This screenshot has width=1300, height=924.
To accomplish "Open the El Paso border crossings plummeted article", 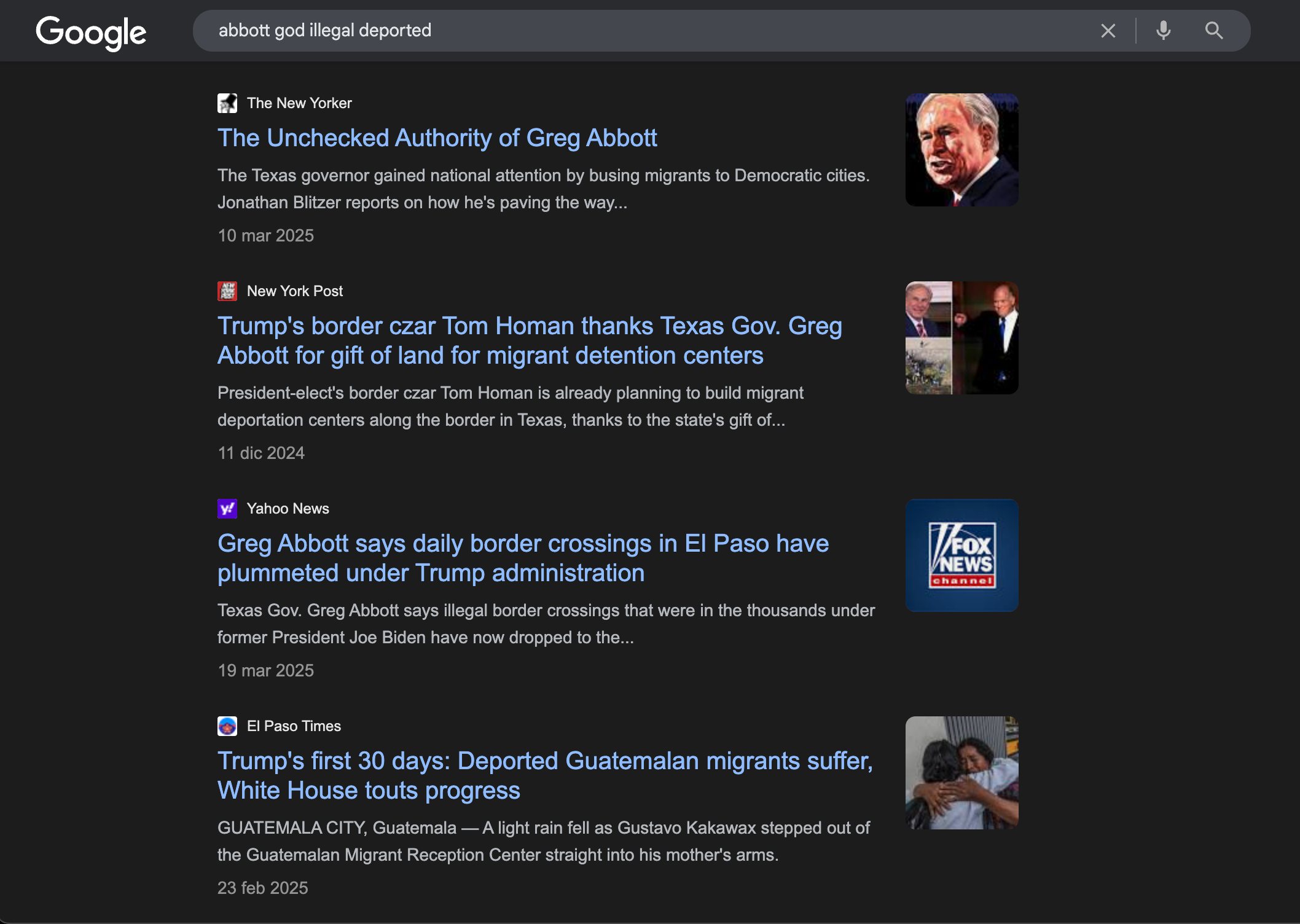I will click(523, 558).
